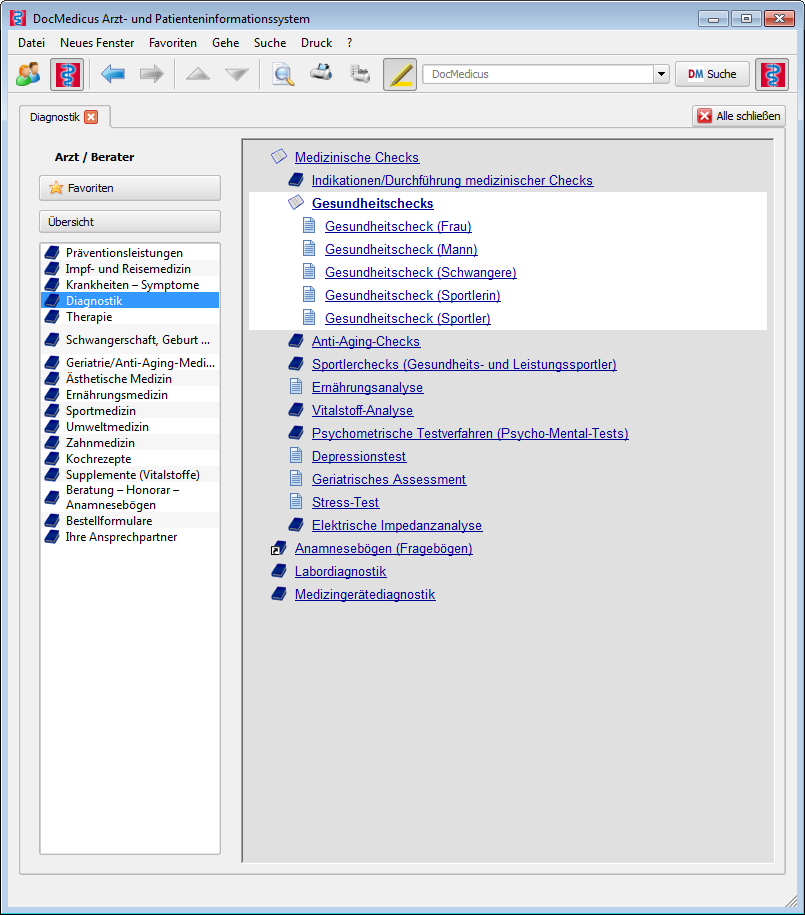This screenshot has width=805, height=915.
Task: Expand Indikationen/Durchführung book icon
Action: (296, 180)
